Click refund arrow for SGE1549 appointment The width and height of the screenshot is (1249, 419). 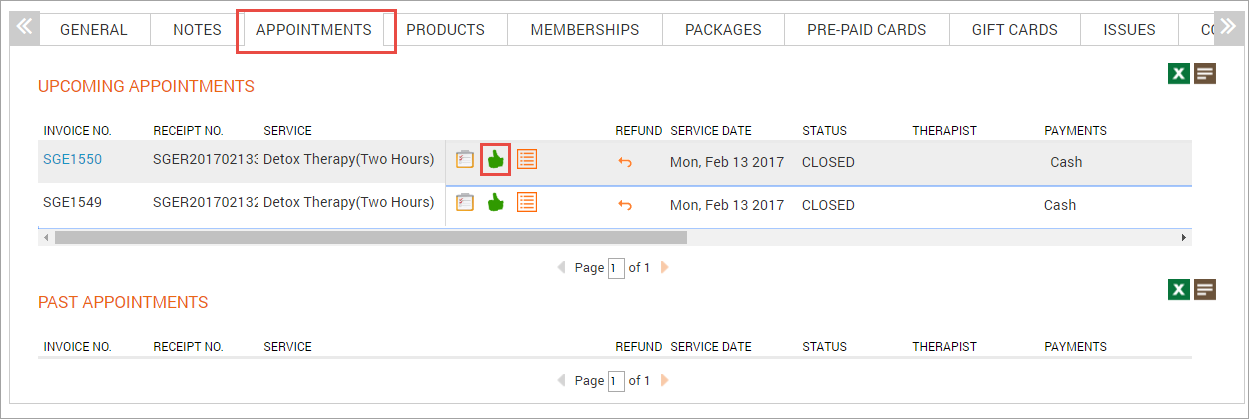tap(625, 205)
